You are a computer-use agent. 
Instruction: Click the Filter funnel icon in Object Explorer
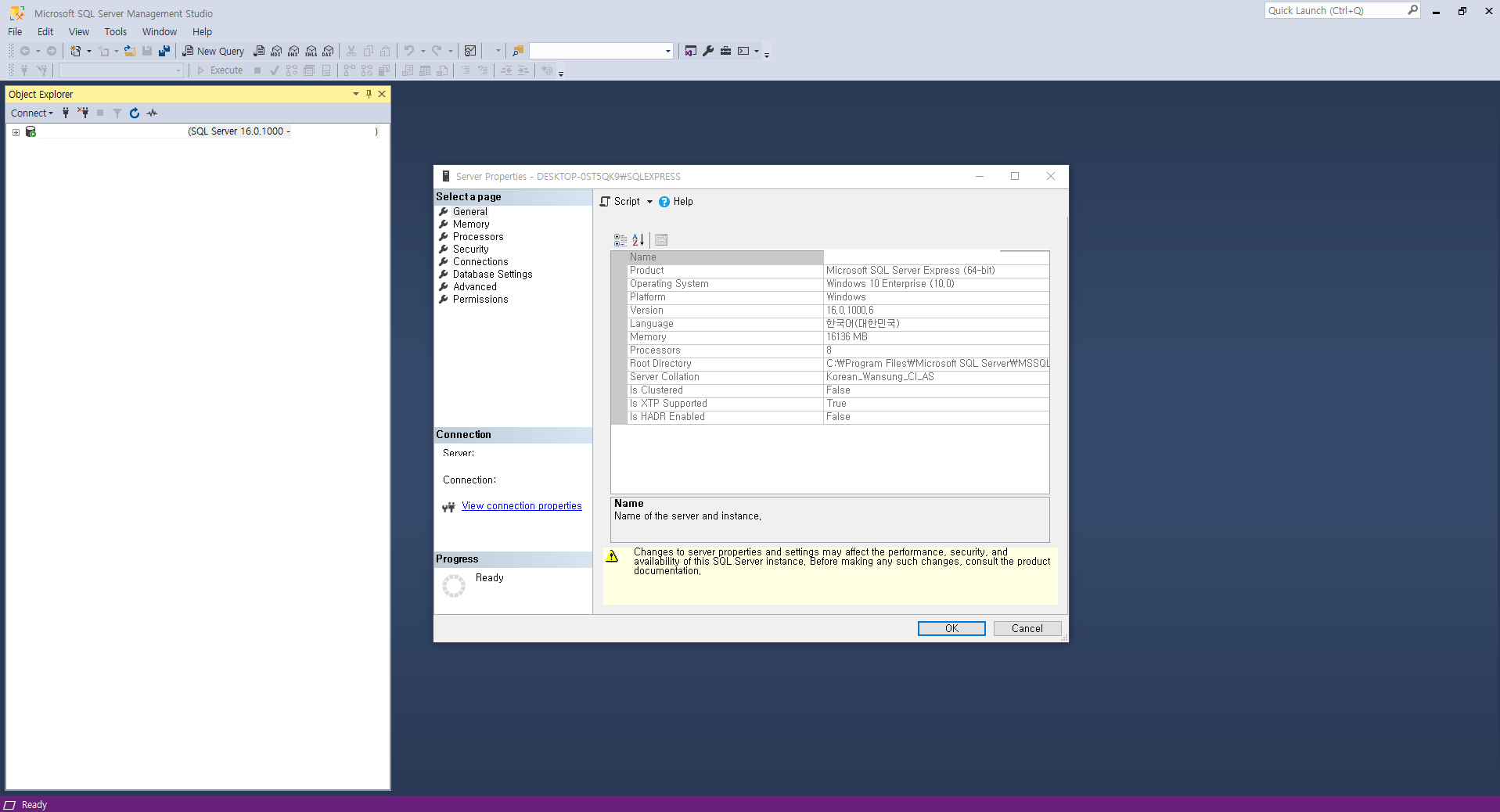tap(117, 113)
